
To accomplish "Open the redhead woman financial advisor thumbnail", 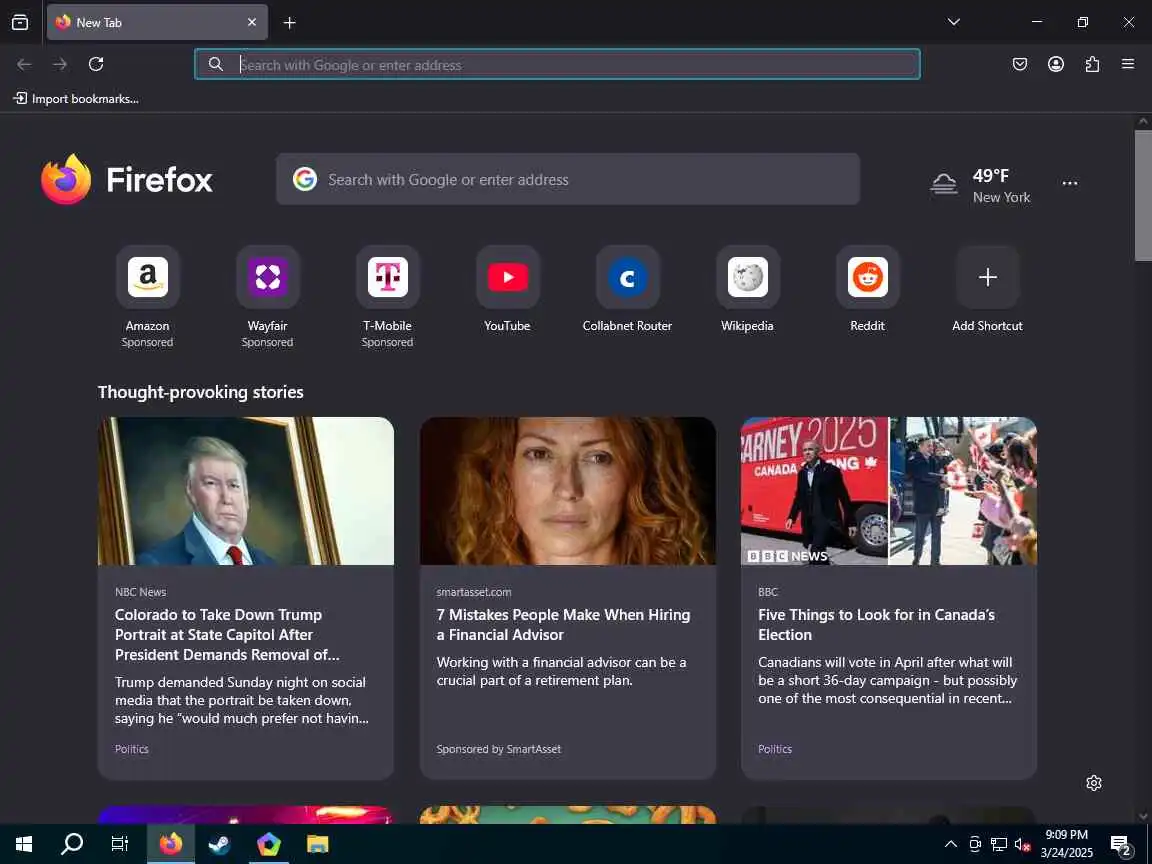I will pyautogui.click(x=568, y=491).
